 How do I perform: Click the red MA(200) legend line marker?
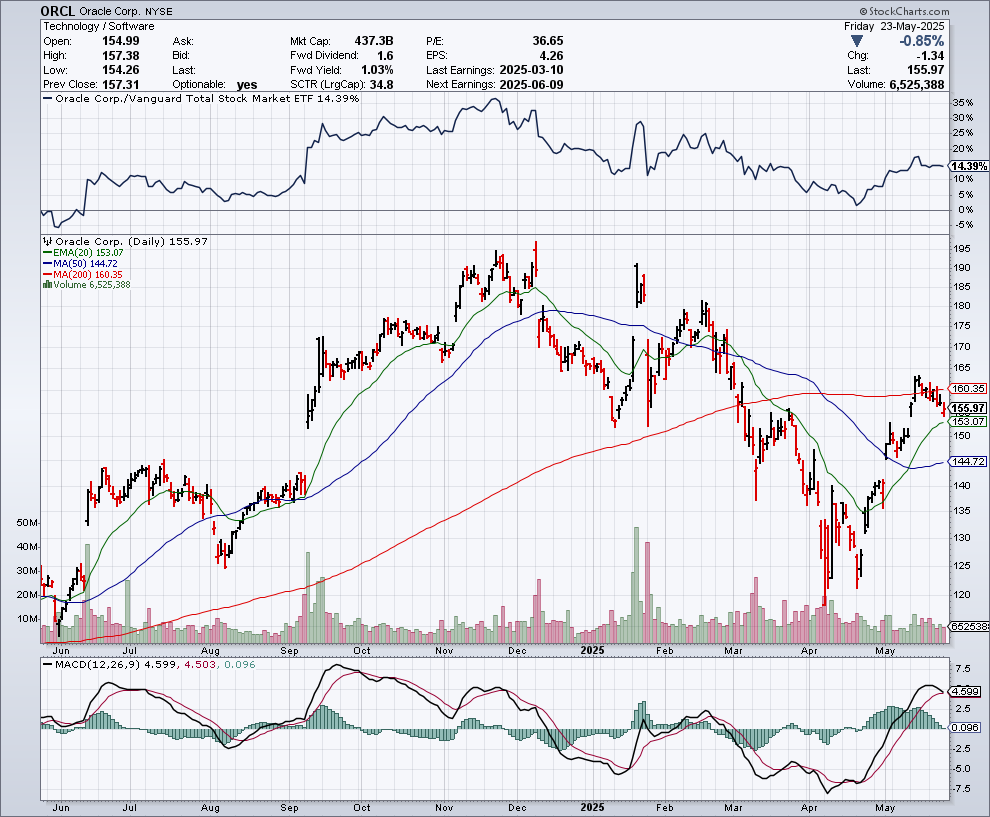coord(47,274)
